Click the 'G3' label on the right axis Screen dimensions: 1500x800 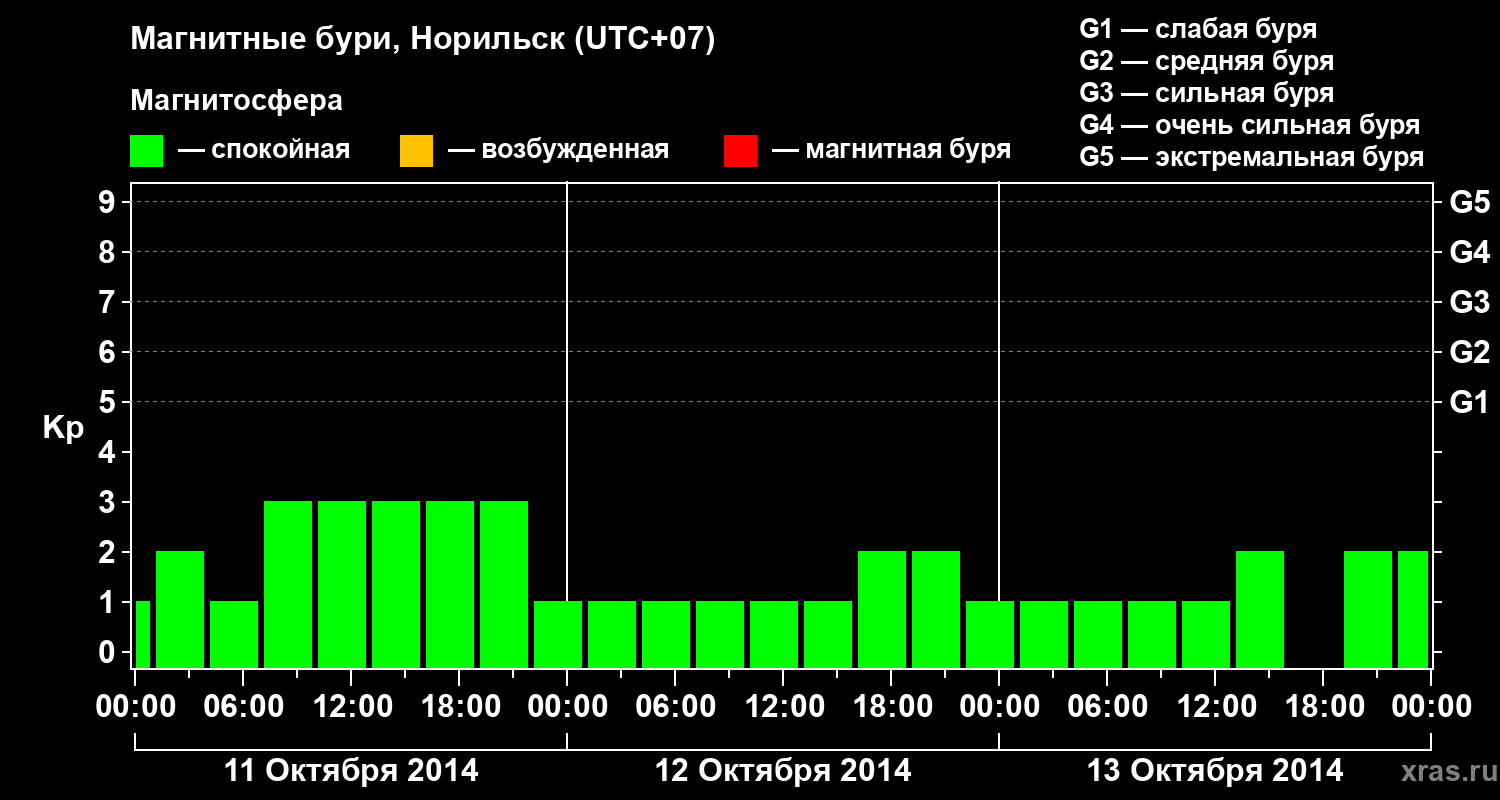coord(1469,302)
